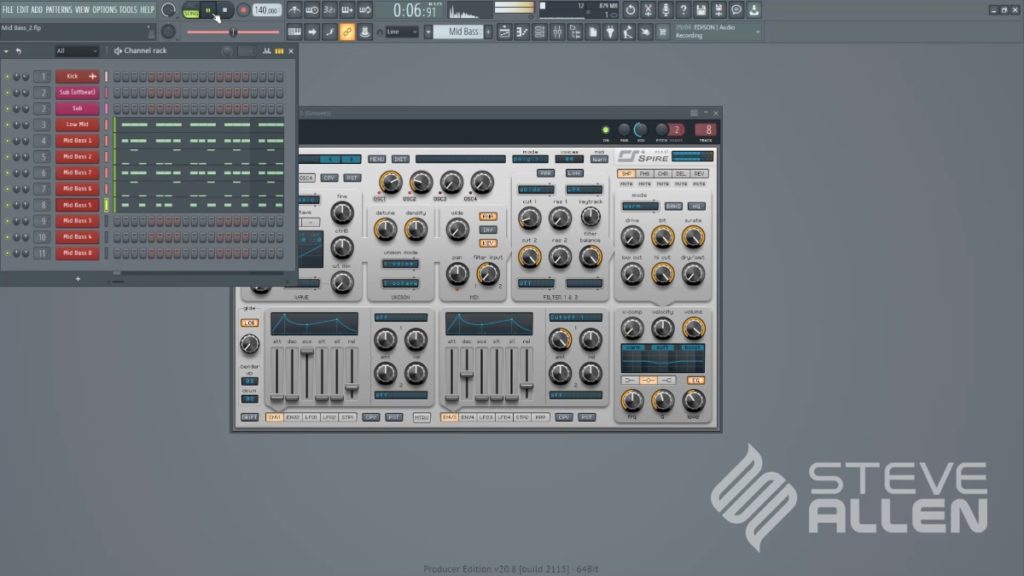Select the REV effects tab in Spire

point(699,174)
